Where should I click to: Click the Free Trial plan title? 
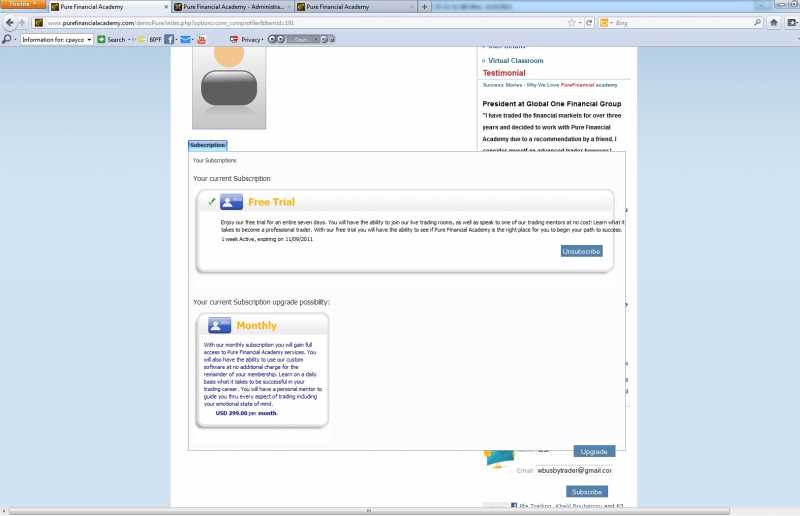(x=271, y=202)
